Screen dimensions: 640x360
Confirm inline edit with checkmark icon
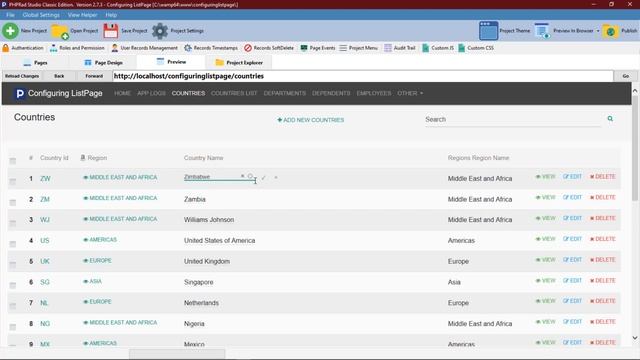(x=264, y=178)
